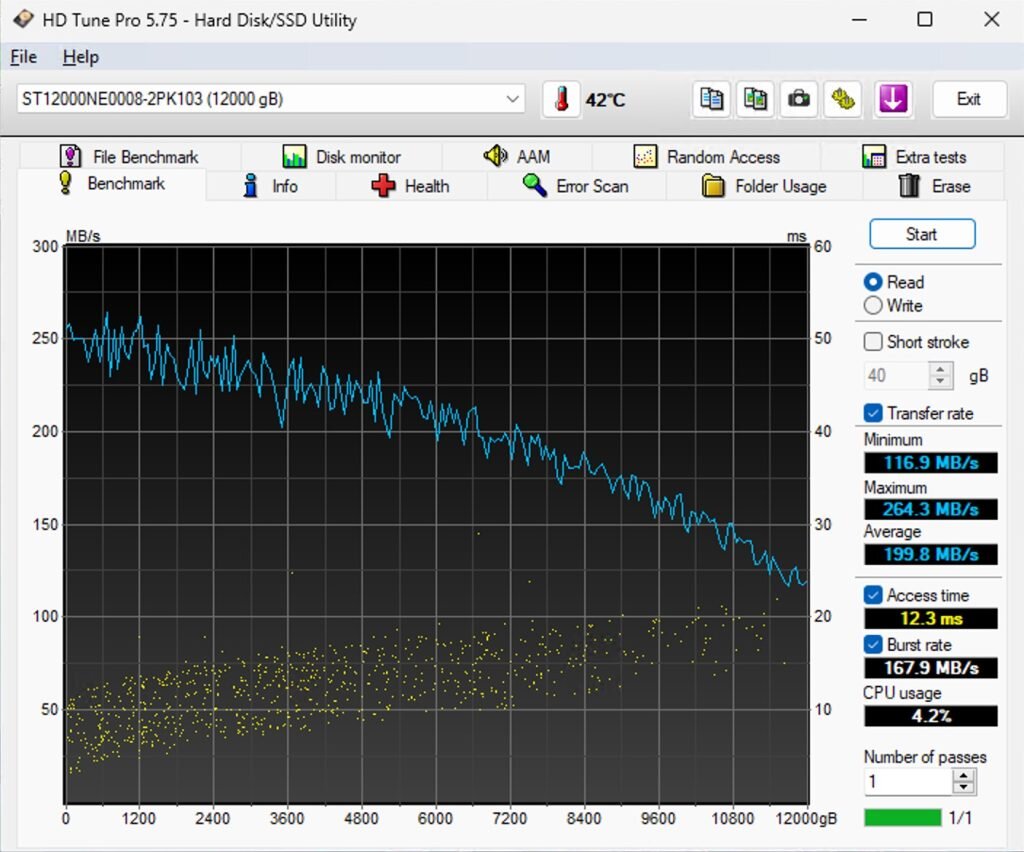This screenshot has height=852, width=1024.
Task: Open the Erase tab
Action: click(x=934, y=186)
